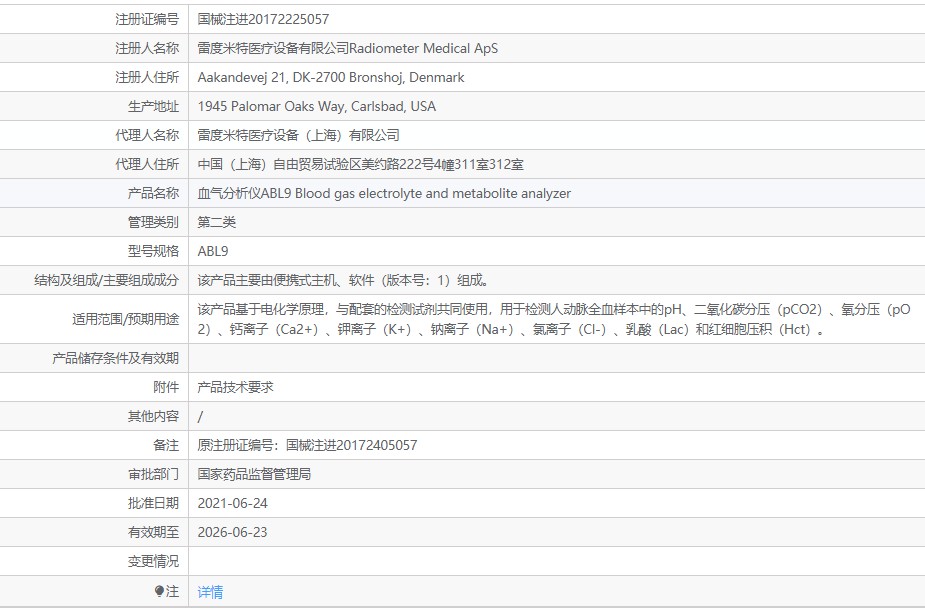Viewport: 925px width, 615px height.
Task: Select expiry date 2026-06-23
Action: [x=232, y=532]
